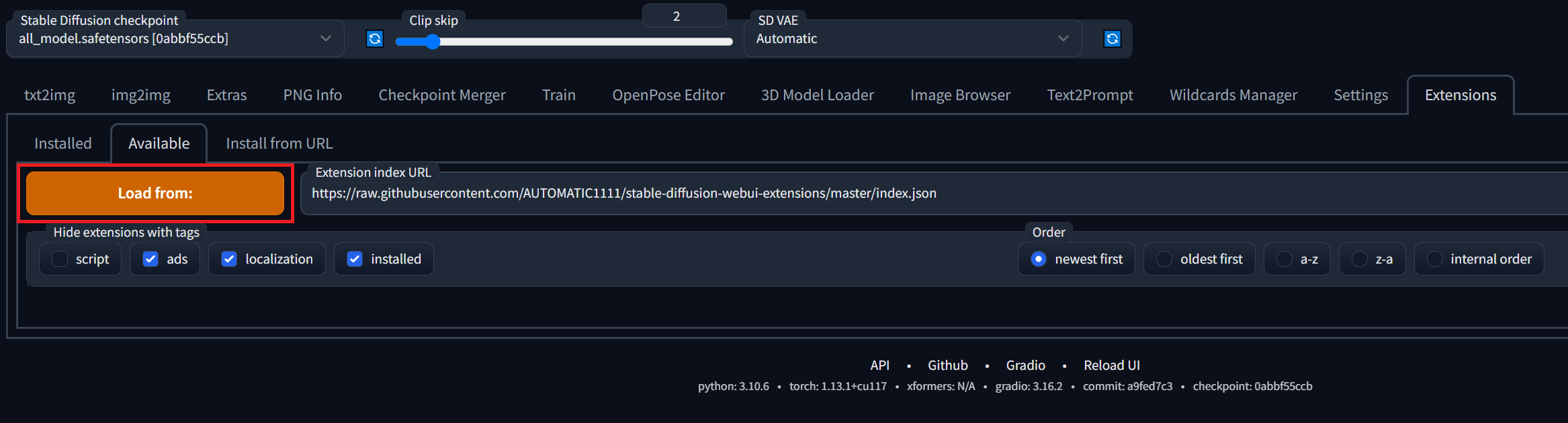Open the Install from URL sub-tab

point(279,143)
